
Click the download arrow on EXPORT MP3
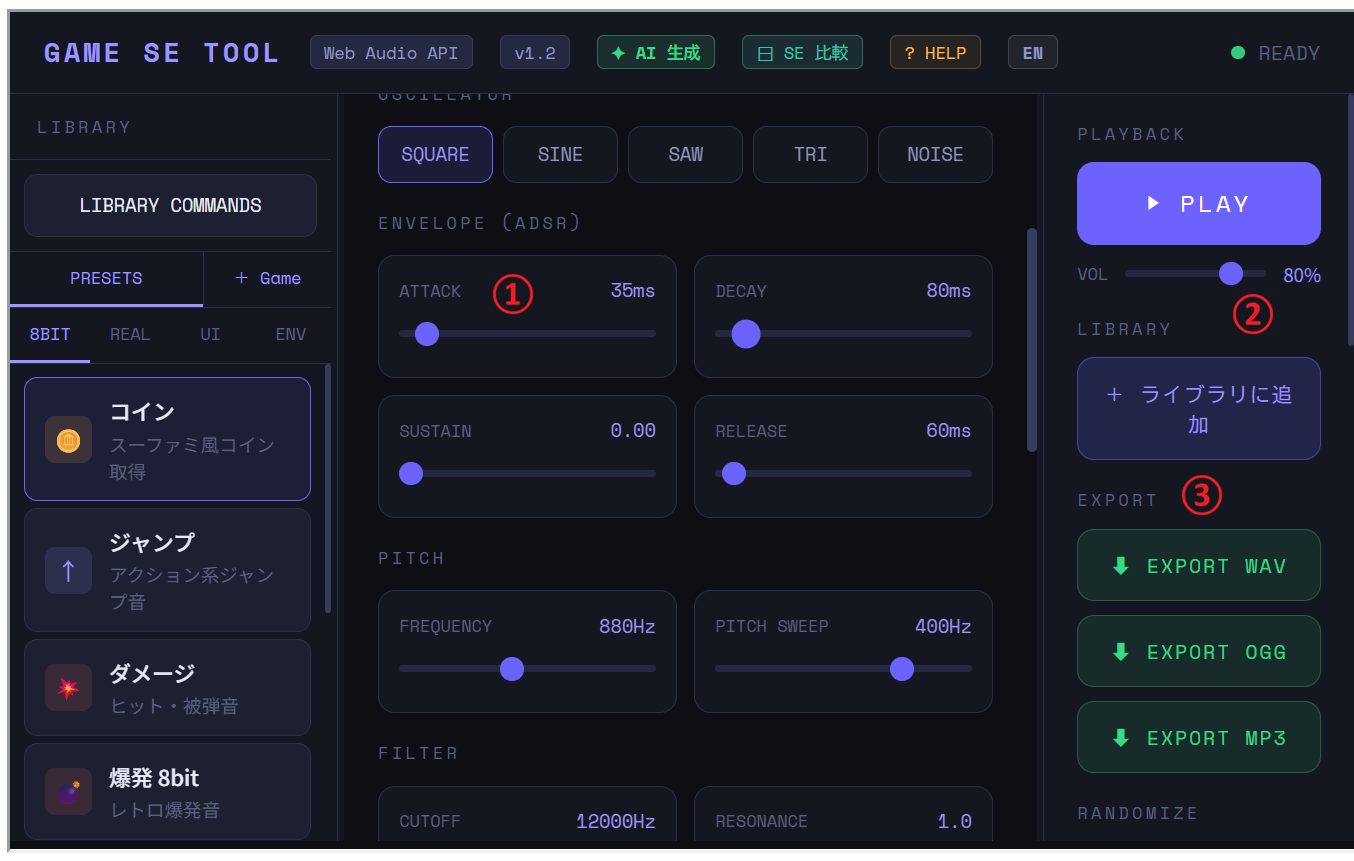(1121, 738)
